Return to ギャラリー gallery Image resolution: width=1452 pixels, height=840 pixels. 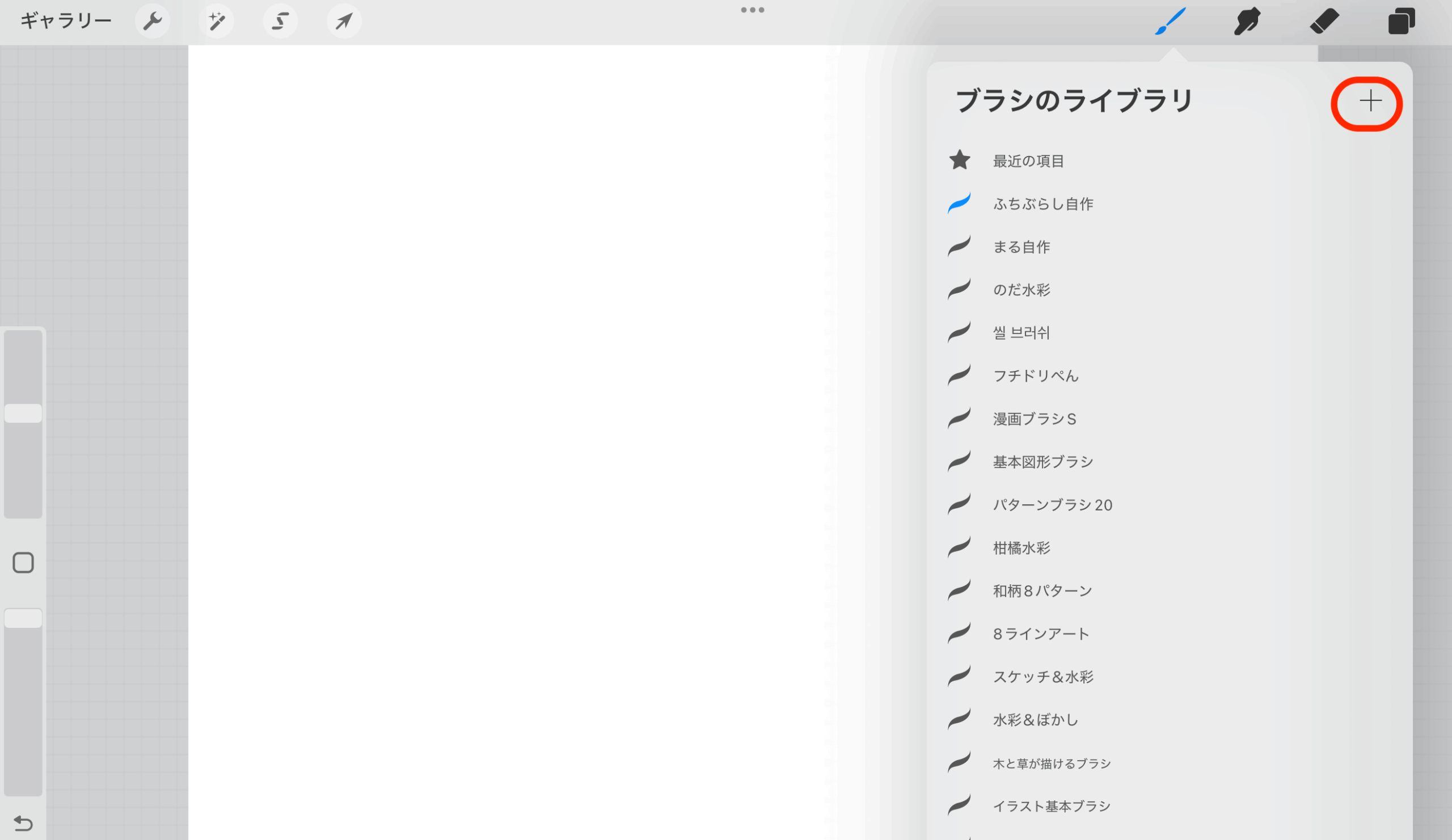(66, 22)
